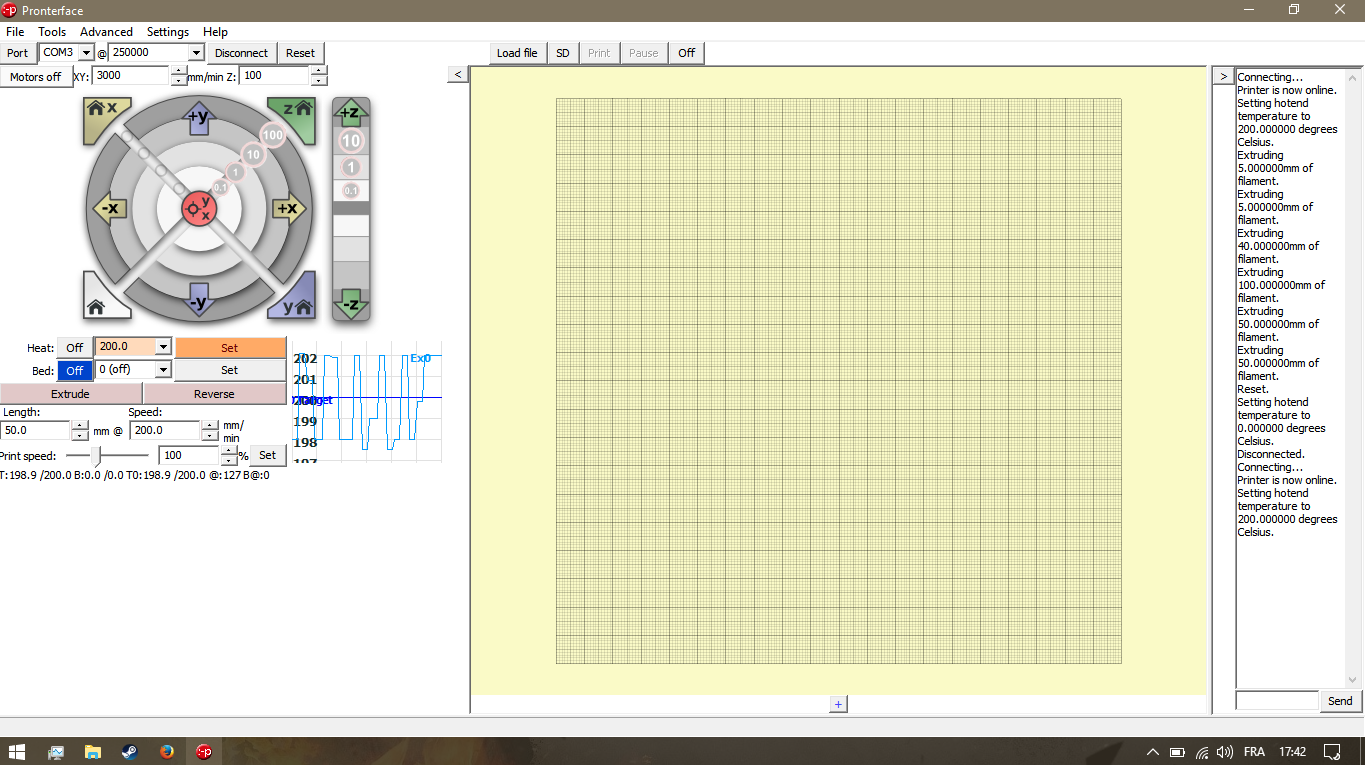Move Z up by the 0.1 step

pos(351,190)
